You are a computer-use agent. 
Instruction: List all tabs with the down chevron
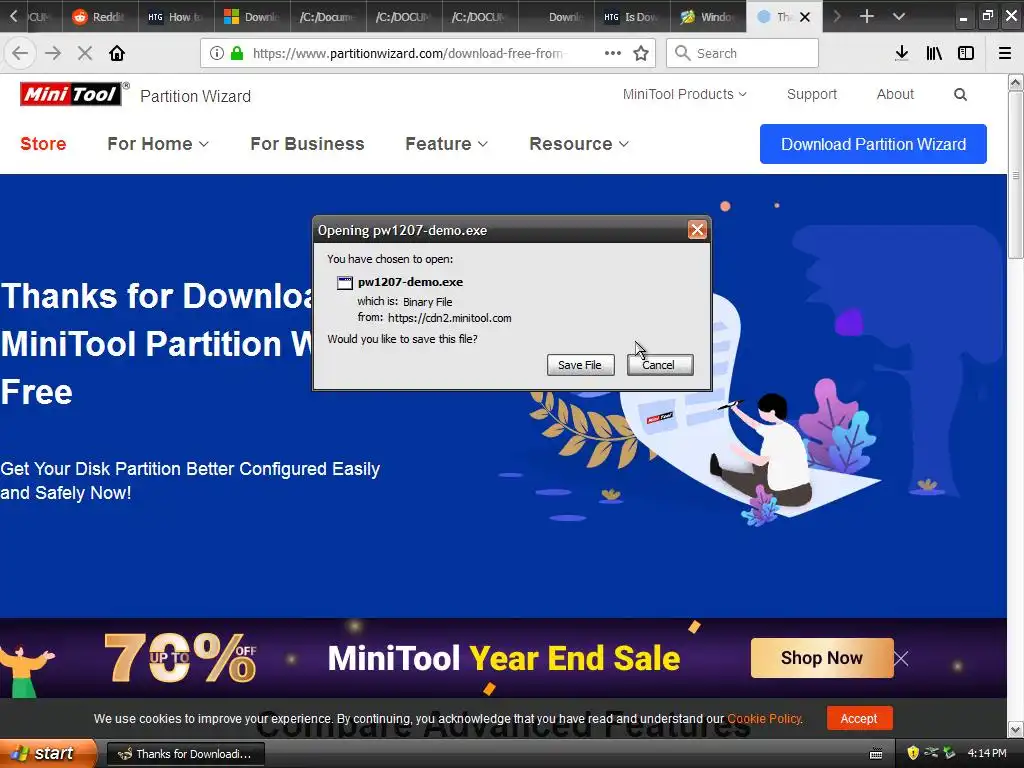click(x=899, y=16)
